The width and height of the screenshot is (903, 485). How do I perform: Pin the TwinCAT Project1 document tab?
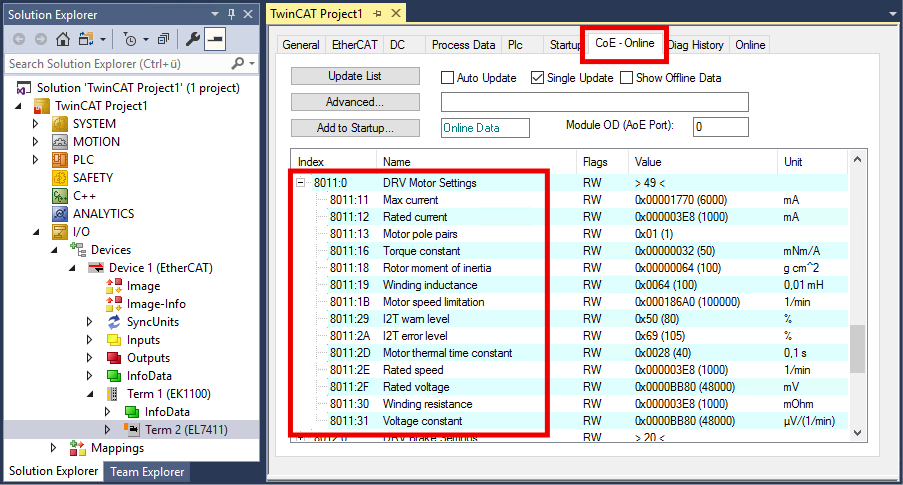pyautogui.click(x=377, y=13)
